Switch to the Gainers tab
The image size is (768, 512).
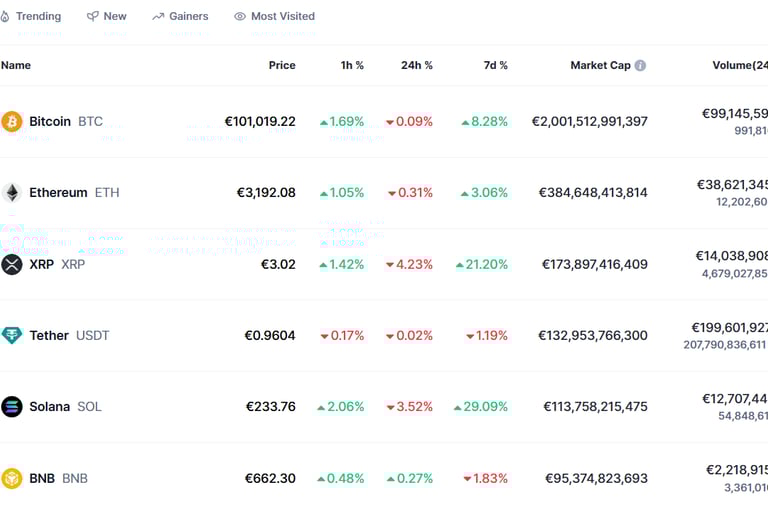(x=180, y=16)
